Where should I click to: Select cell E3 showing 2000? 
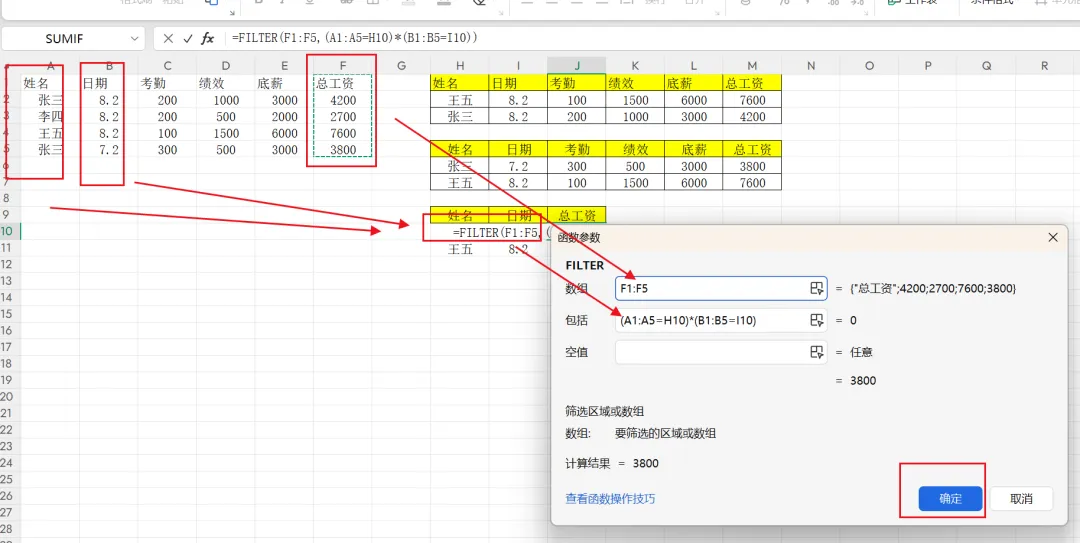pyautogui.click(x=284, y=116)
